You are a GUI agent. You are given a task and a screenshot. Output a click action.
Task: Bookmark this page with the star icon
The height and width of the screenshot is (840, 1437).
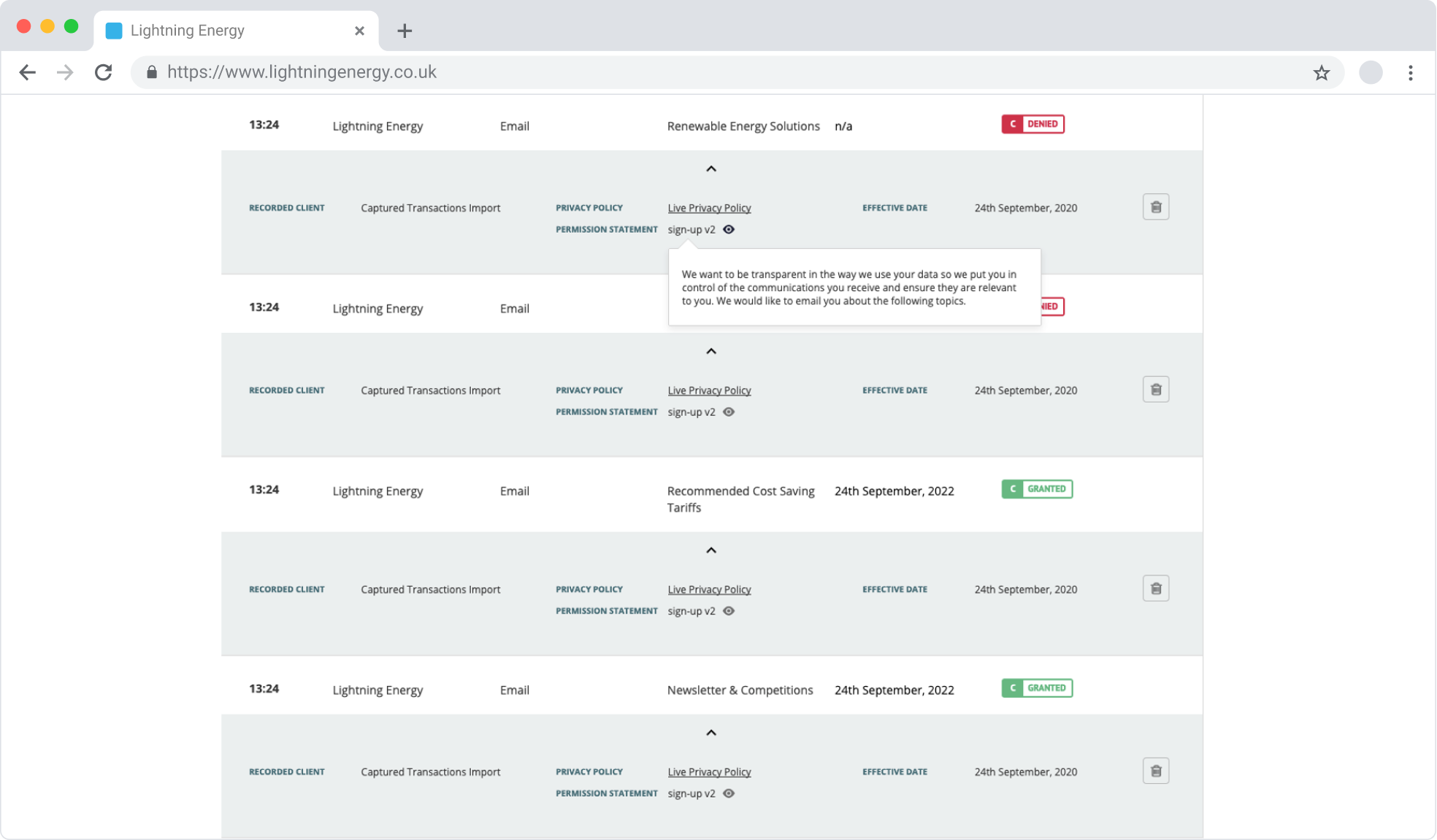click(x=1321, y=73)
